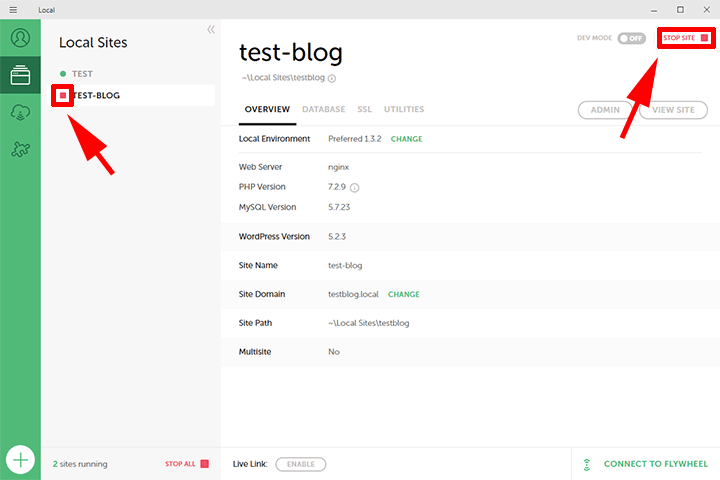Screen dimensions: 720x480
Task: Switch to the SSL tab
Action: pos(365,109)
